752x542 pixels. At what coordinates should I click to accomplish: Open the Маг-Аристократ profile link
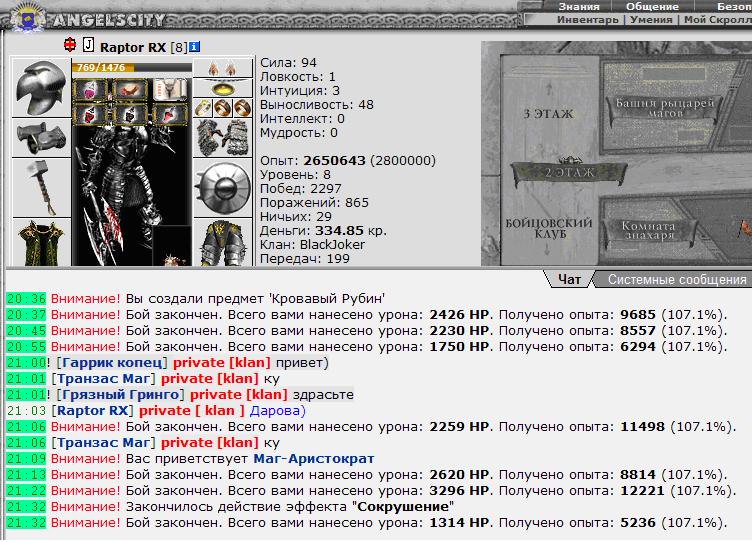coord(314,459)
